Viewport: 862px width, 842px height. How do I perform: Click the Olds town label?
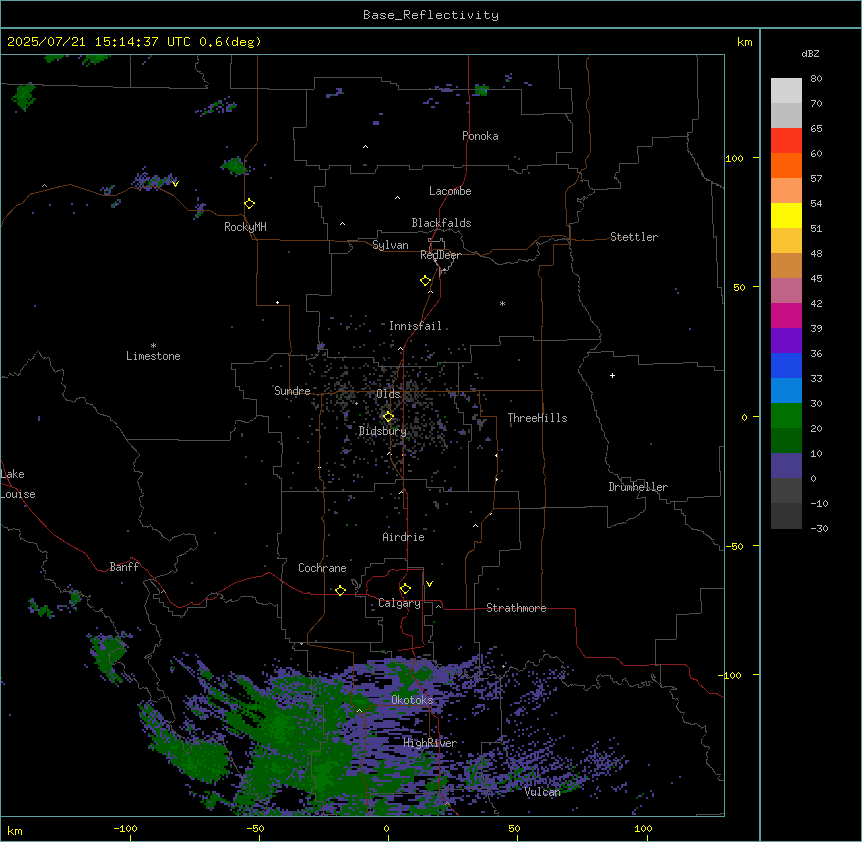388,394
